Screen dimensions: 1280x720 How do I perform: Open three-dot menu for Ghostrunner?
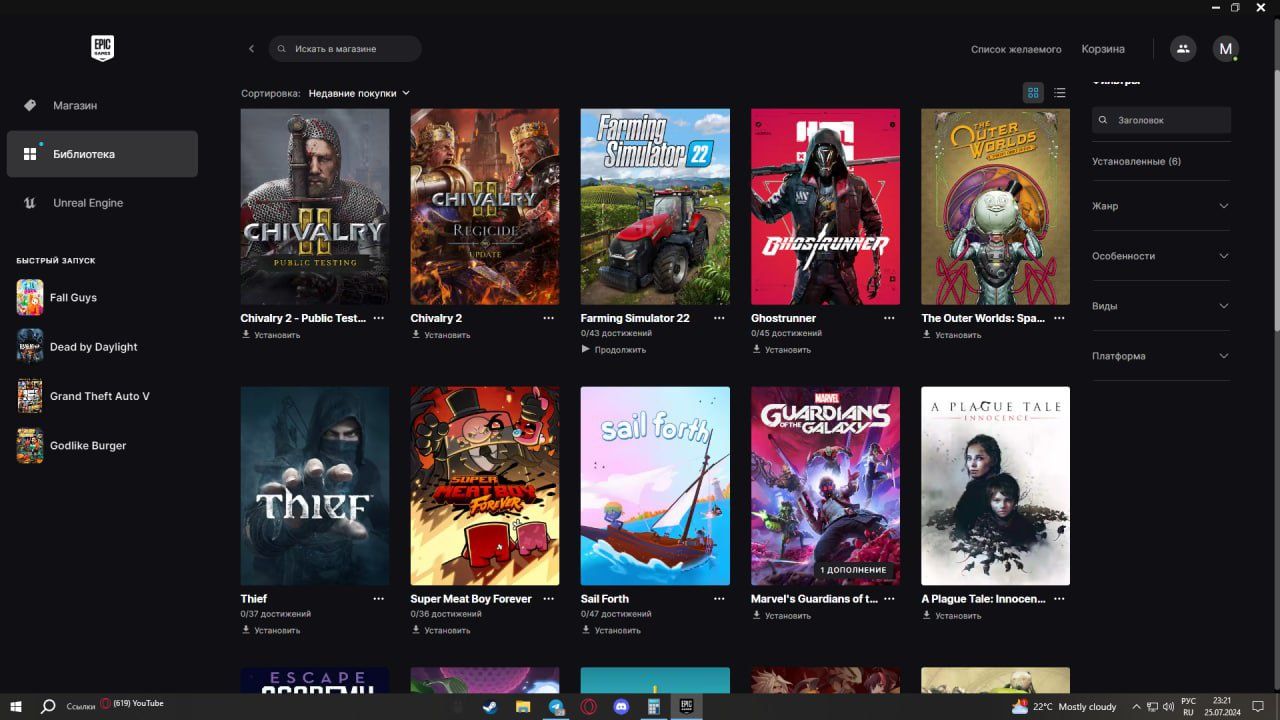(889, 318)
